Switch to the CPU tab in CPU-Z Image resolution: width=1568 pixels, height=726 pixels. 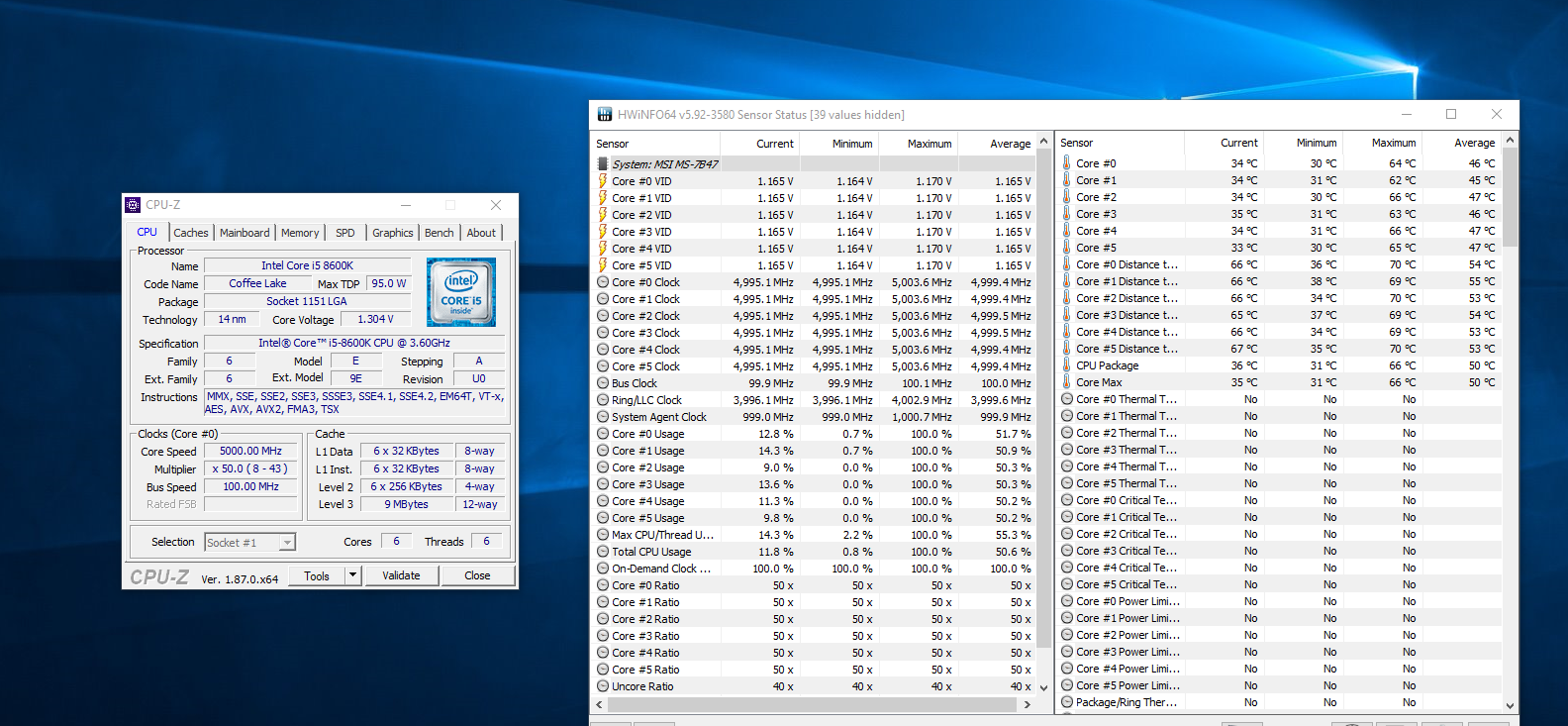[x=147, y=232]
